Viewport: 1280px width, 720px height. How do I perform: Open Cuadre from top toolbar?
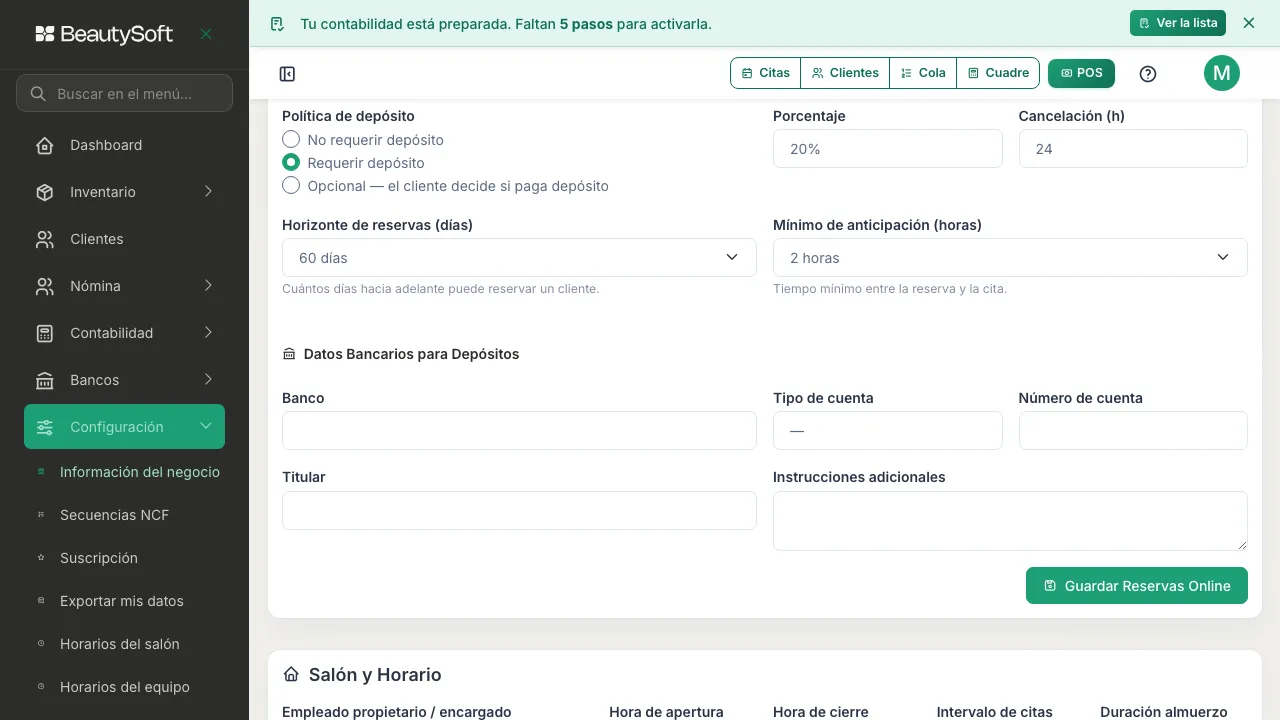[x=998, y=73]
